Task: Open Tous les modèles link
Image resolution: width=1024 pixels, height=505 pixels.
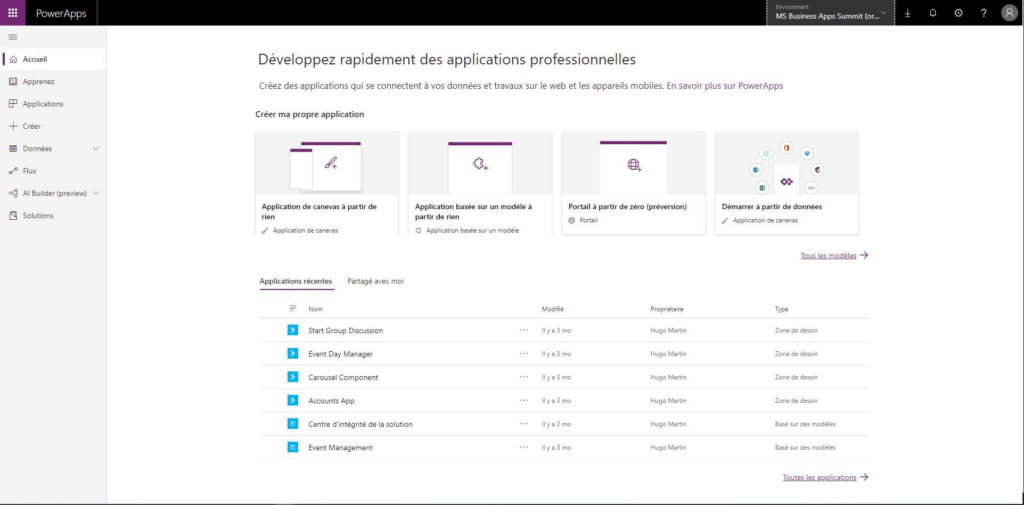Action: [x=834, y=255]
